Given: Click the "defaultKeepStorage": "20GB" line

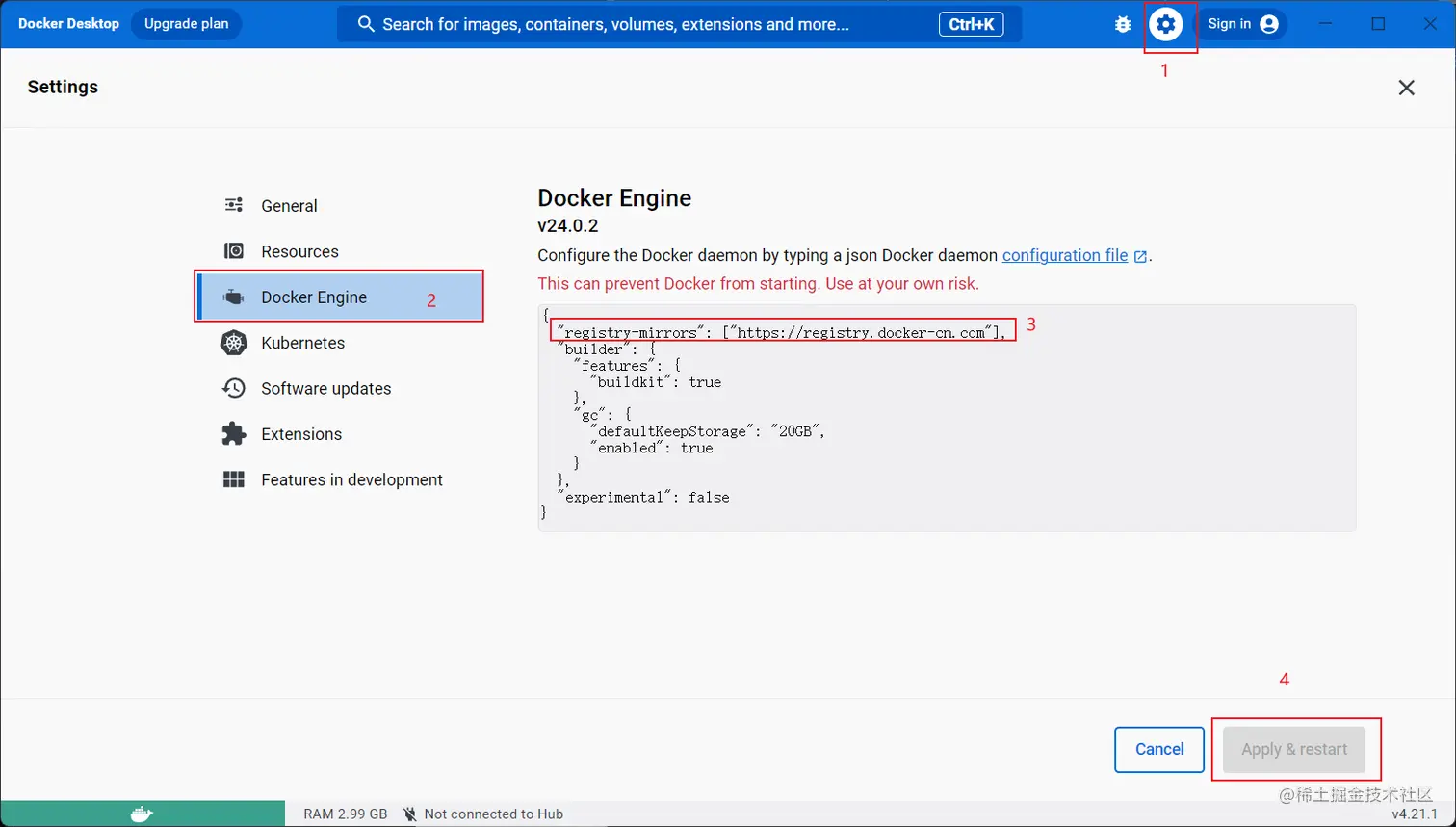Looking at the screenshot, I should (x=708, y=431).
